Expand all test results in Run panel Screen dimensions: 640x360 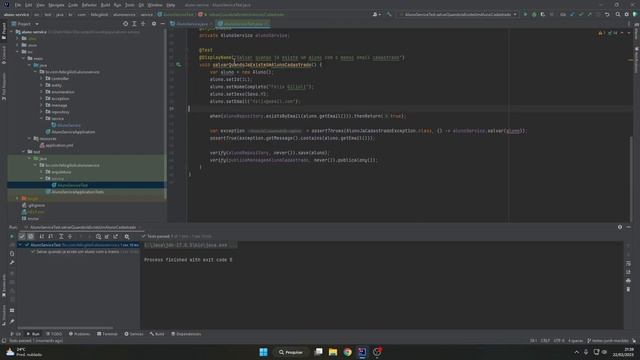tap(61, 236)
